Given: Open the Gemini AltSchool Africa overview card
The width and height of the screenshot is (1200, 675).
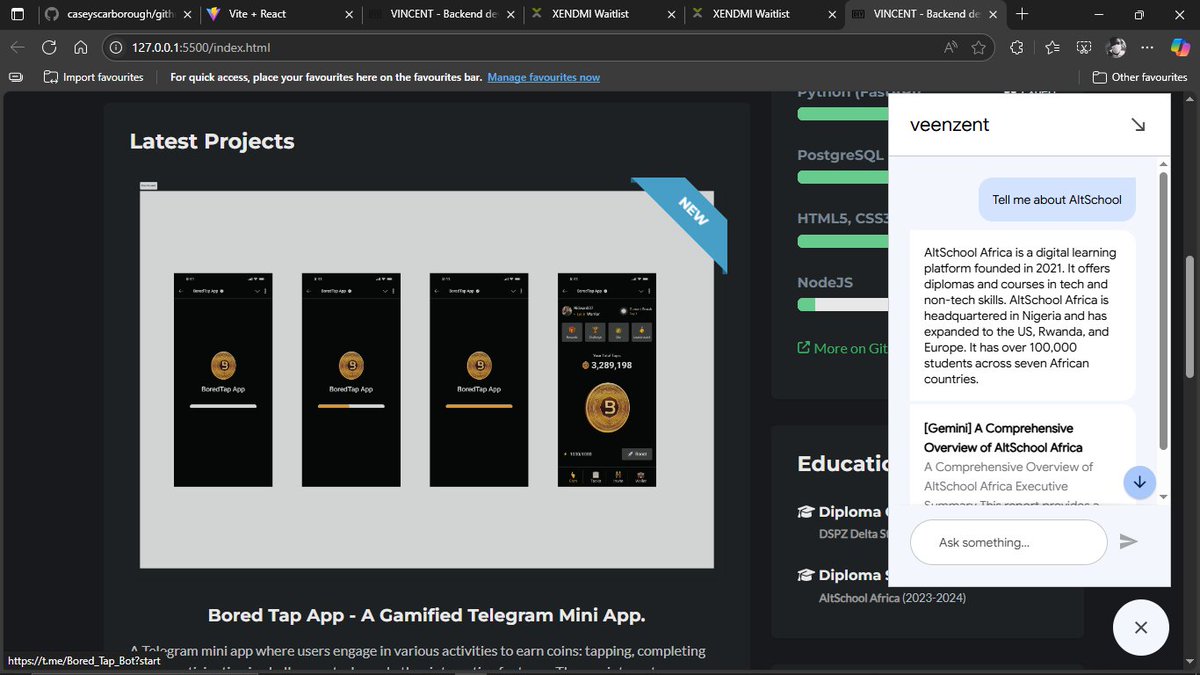Looking at the screenshot, I should (x=1022, y=457).
